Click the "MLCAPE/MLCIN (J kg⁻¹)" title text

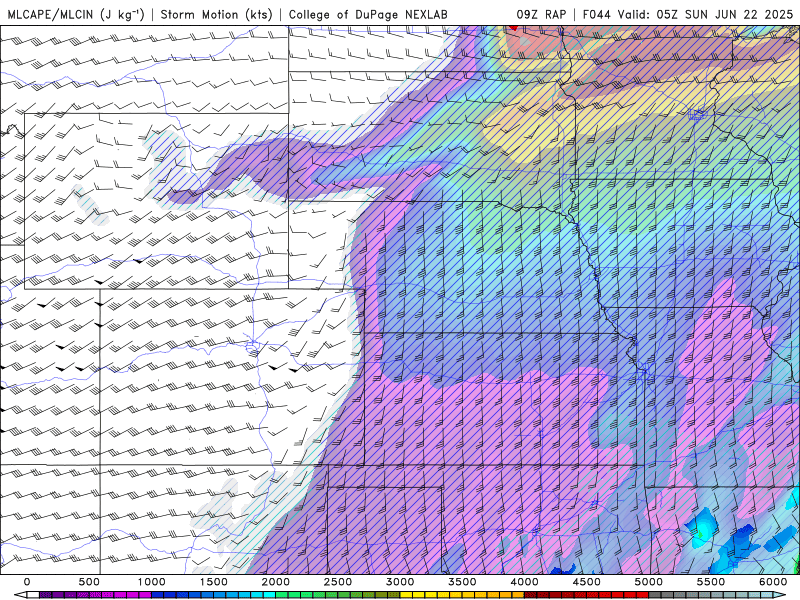76,14
